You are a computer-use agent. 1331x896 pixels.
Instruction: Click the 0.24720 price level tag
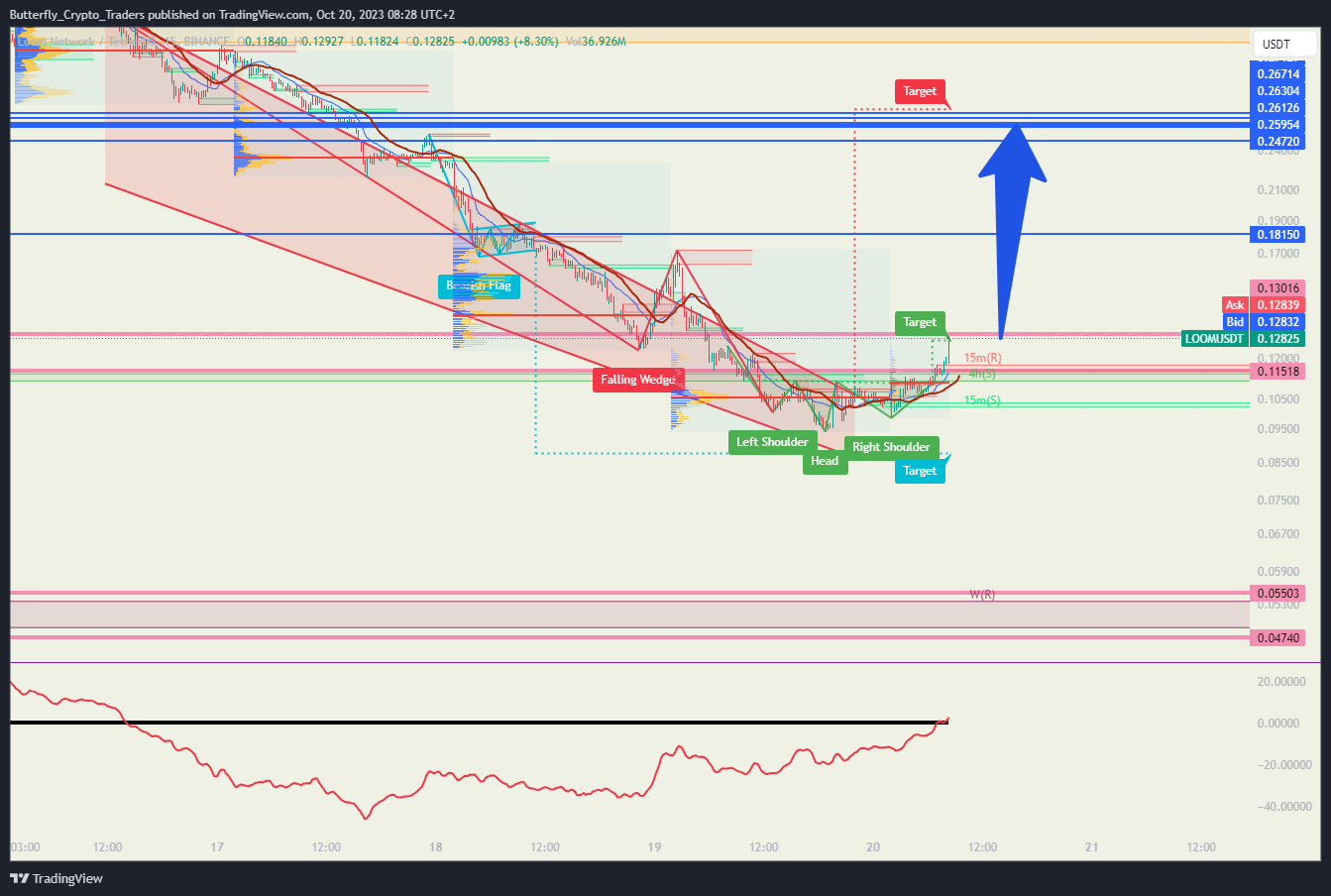(x=1277, y=143)
